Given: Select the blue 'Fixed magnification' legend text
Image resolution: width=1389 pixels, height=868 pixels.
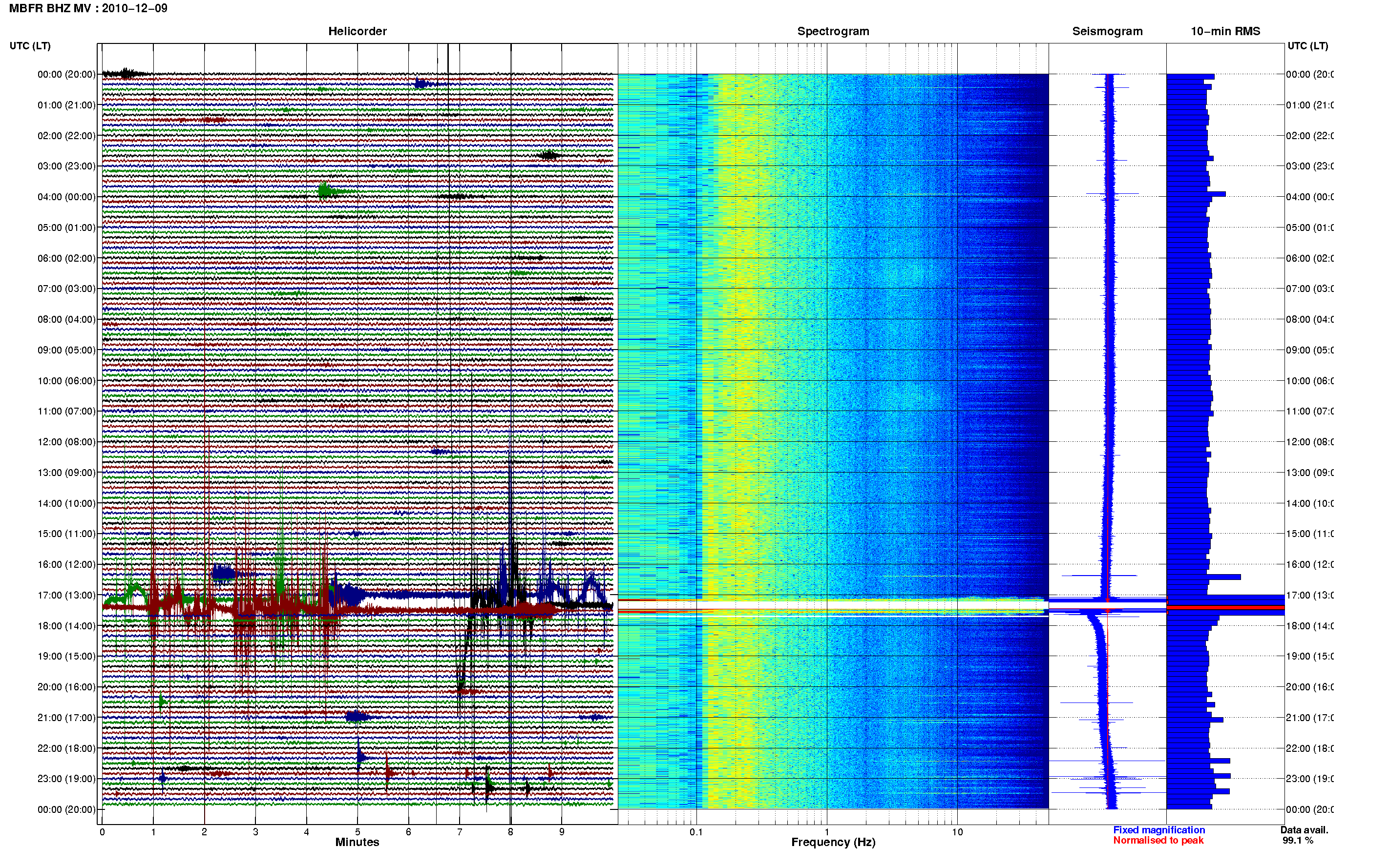Looking at the screenshot, I should tap(1159, 830).
